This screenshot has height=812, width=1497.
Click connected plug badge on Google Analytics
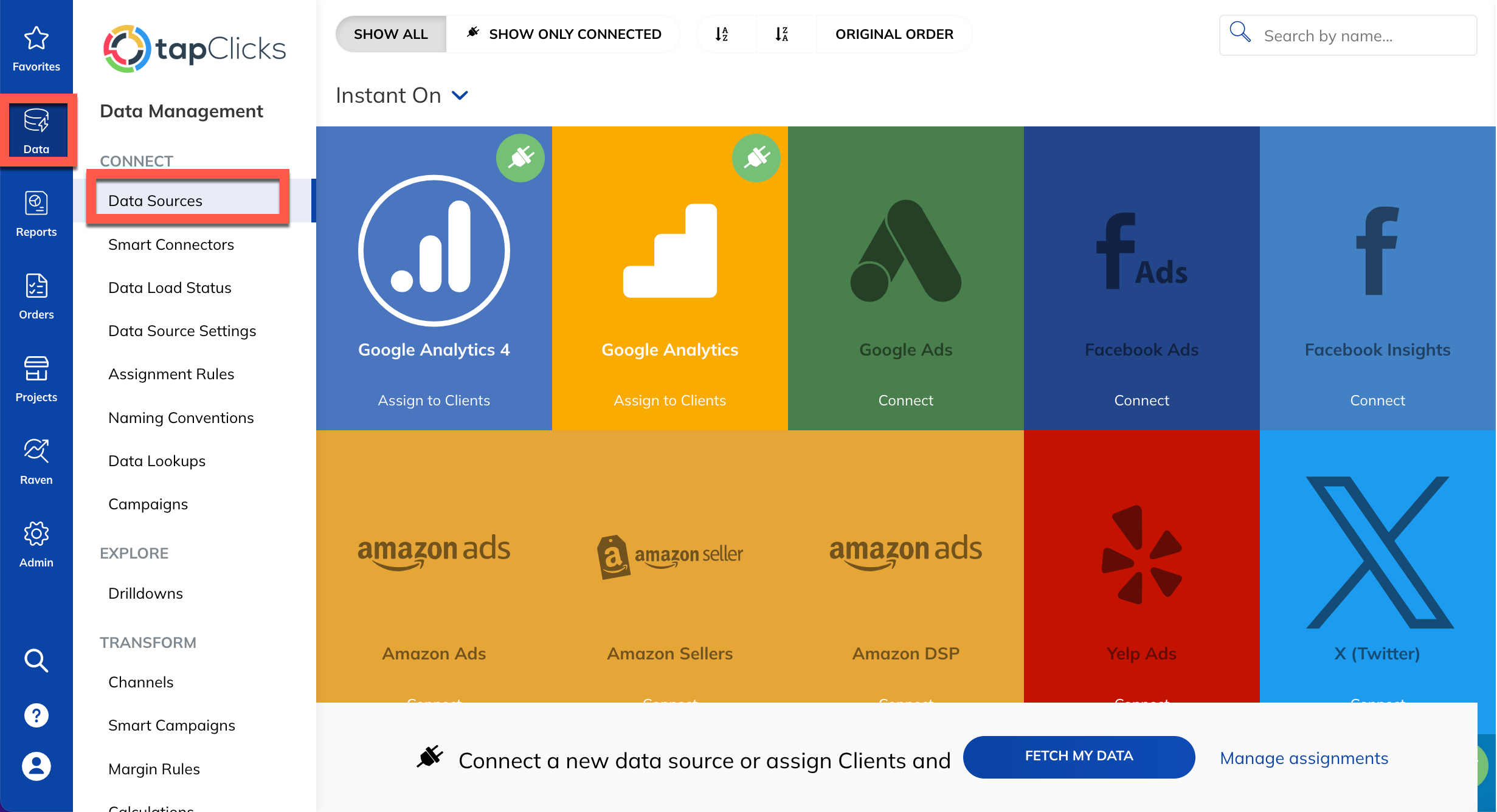[756, 158]
